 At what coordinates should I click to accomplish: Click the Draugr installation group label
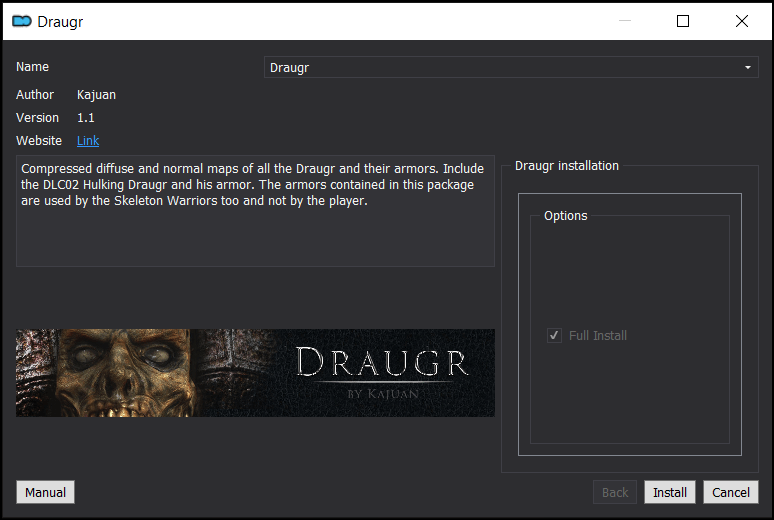click(x=567, y=165)
